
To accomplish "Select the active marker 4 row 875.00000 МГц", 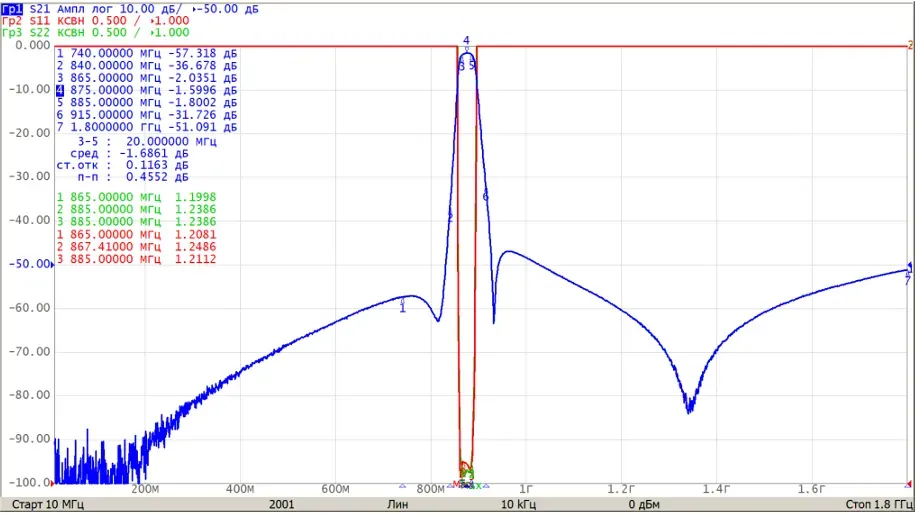I will 147,90.
